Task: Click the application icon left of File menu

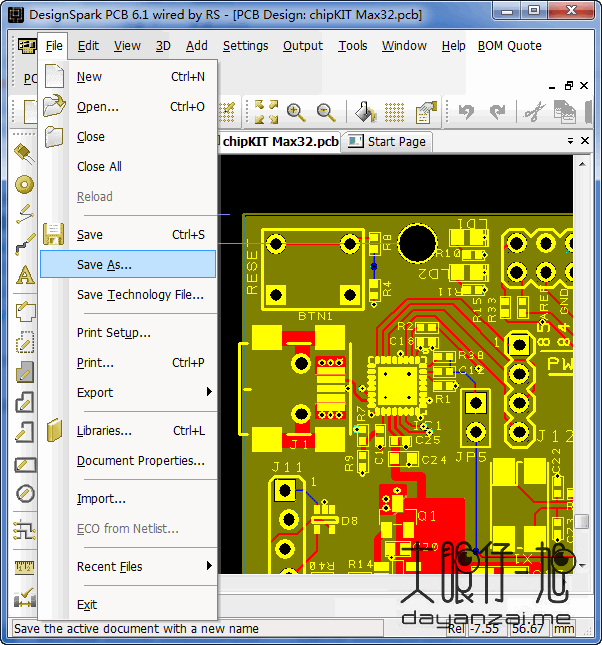Action: tap(27, 46)
